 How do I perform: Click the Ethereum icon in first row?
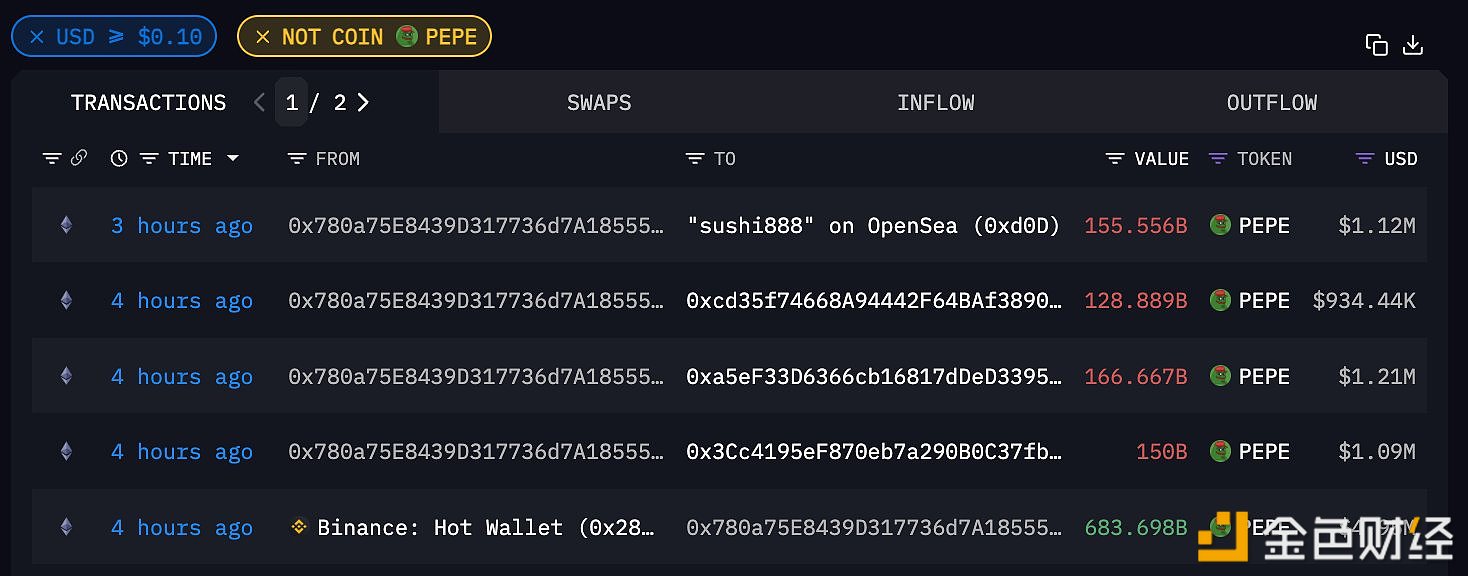[x=66, y=225]
